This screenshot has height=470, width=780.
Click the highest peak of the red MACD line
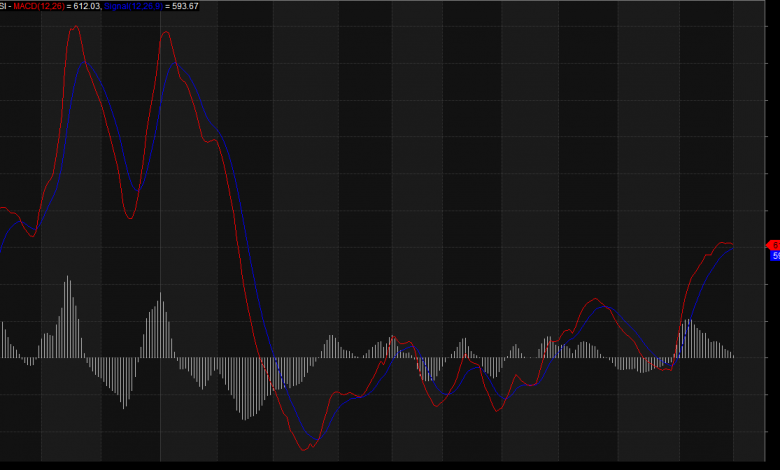pos(74,27)
